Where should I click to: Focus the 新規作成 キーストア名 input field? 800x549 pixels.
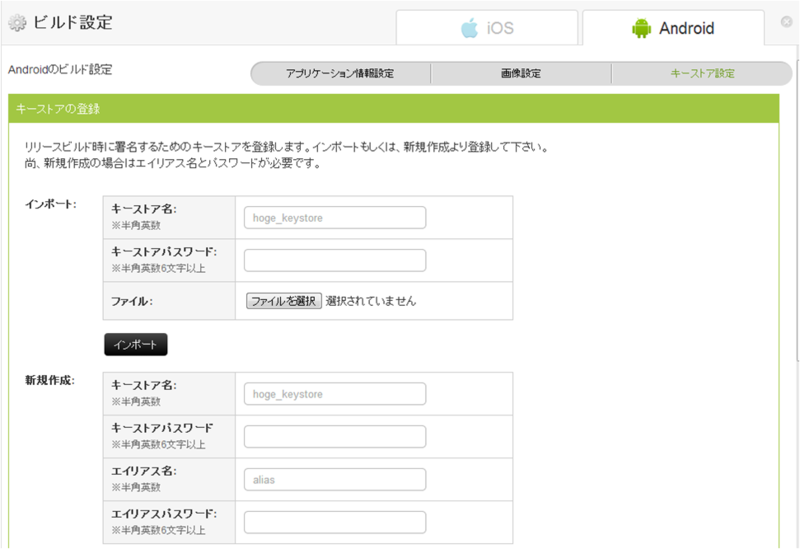click(335, 394)
